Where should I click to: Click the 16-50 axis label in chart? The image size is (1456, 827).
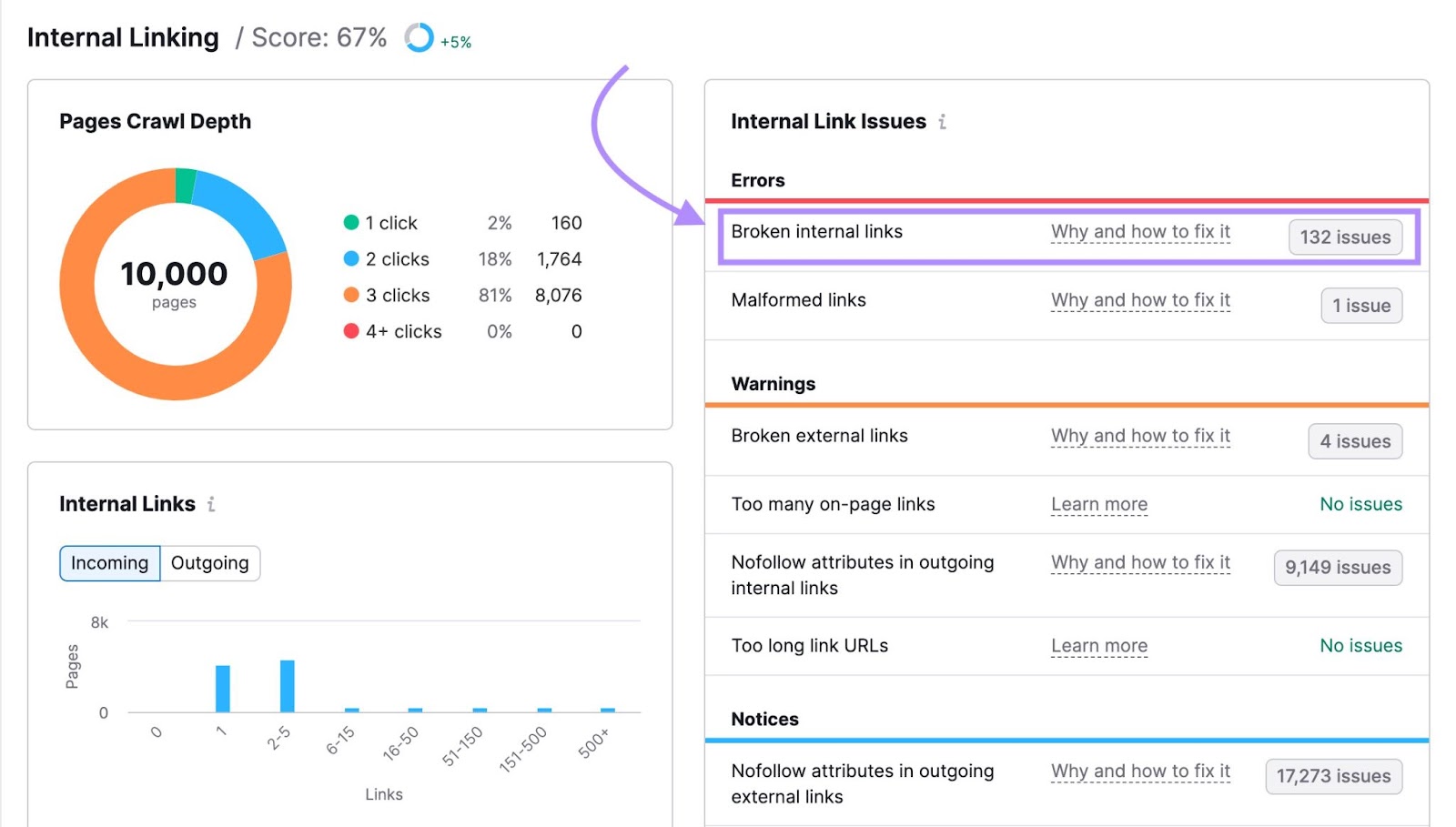400,743
